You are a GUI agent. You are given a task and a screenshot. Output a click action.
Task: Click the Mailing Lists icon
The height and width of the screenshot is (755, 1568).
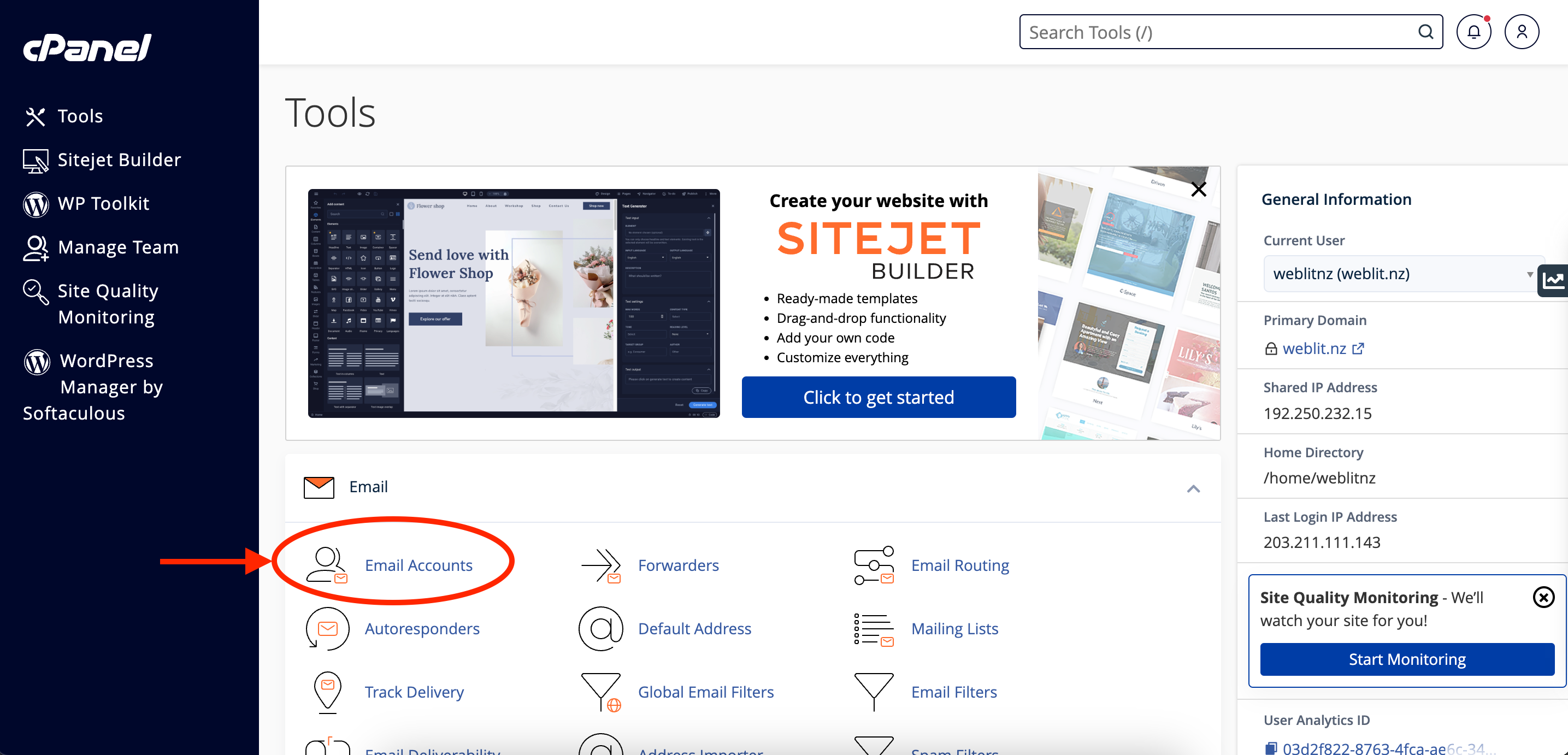(x=874, y=629)
